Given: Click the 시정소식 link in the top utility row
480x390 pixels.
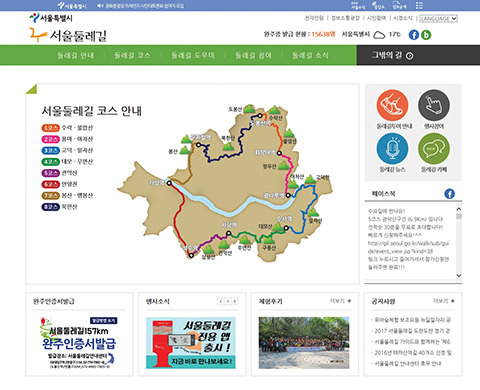Looking at the screenshot, I should click(403, 18).
